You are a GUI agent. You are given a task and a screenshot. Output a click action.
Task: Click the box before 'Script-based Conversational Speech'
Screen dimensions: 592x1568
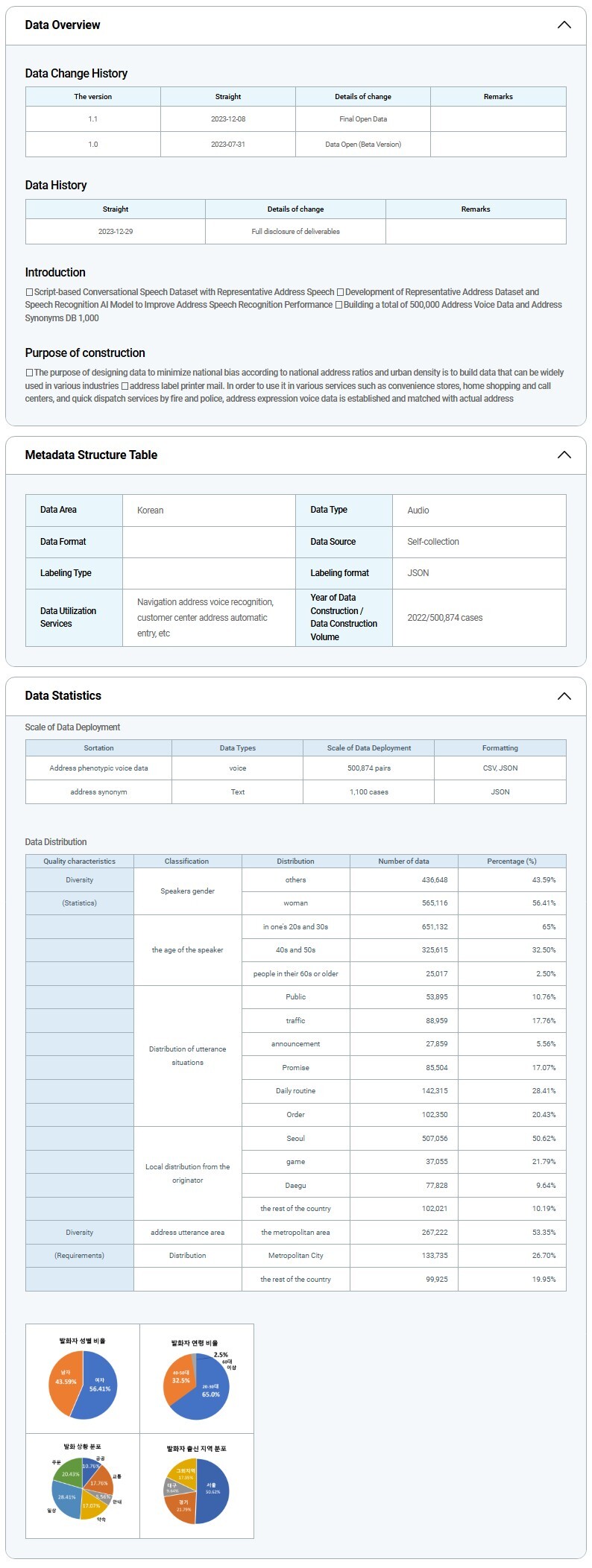click(29, 292)
